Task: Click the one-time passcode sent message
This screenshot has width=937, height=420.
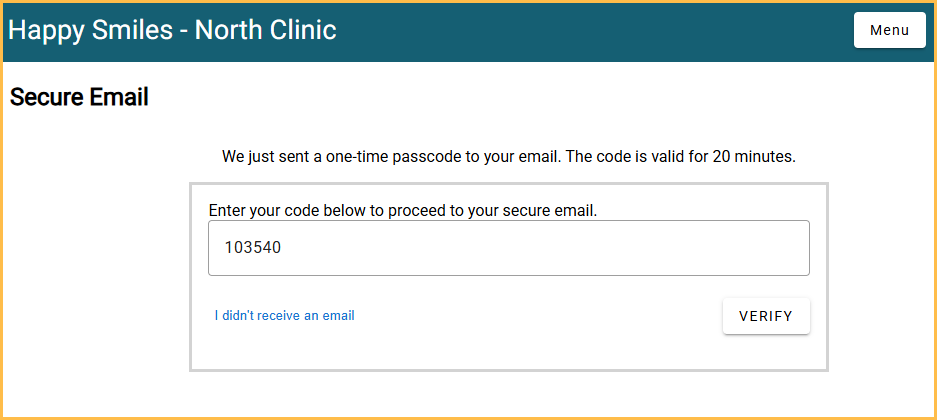Action: (508, 157)
